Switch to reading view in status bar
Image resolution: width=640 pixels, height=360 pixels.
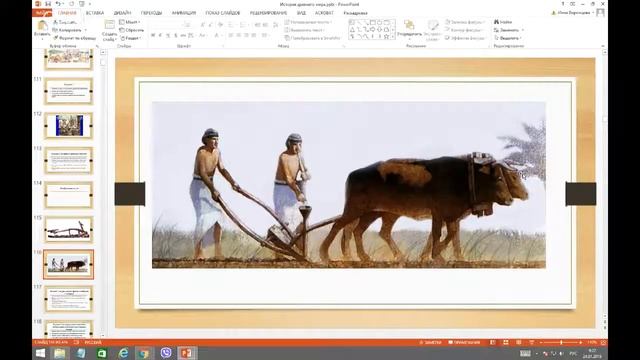click(x=518, y=342)
